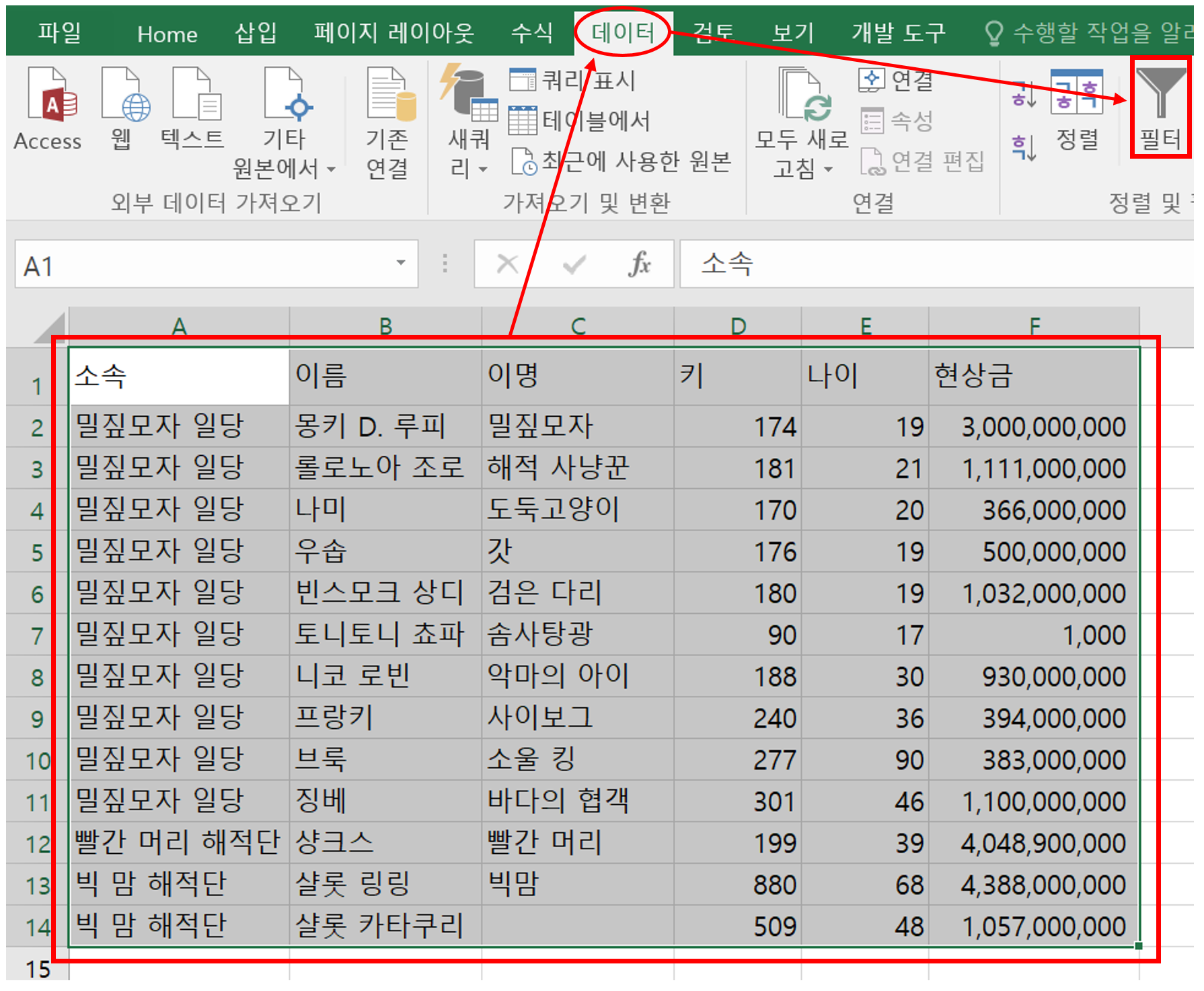The image size is (1204, 991).
Task: Click header cell 이명
Action: [578, 376]
